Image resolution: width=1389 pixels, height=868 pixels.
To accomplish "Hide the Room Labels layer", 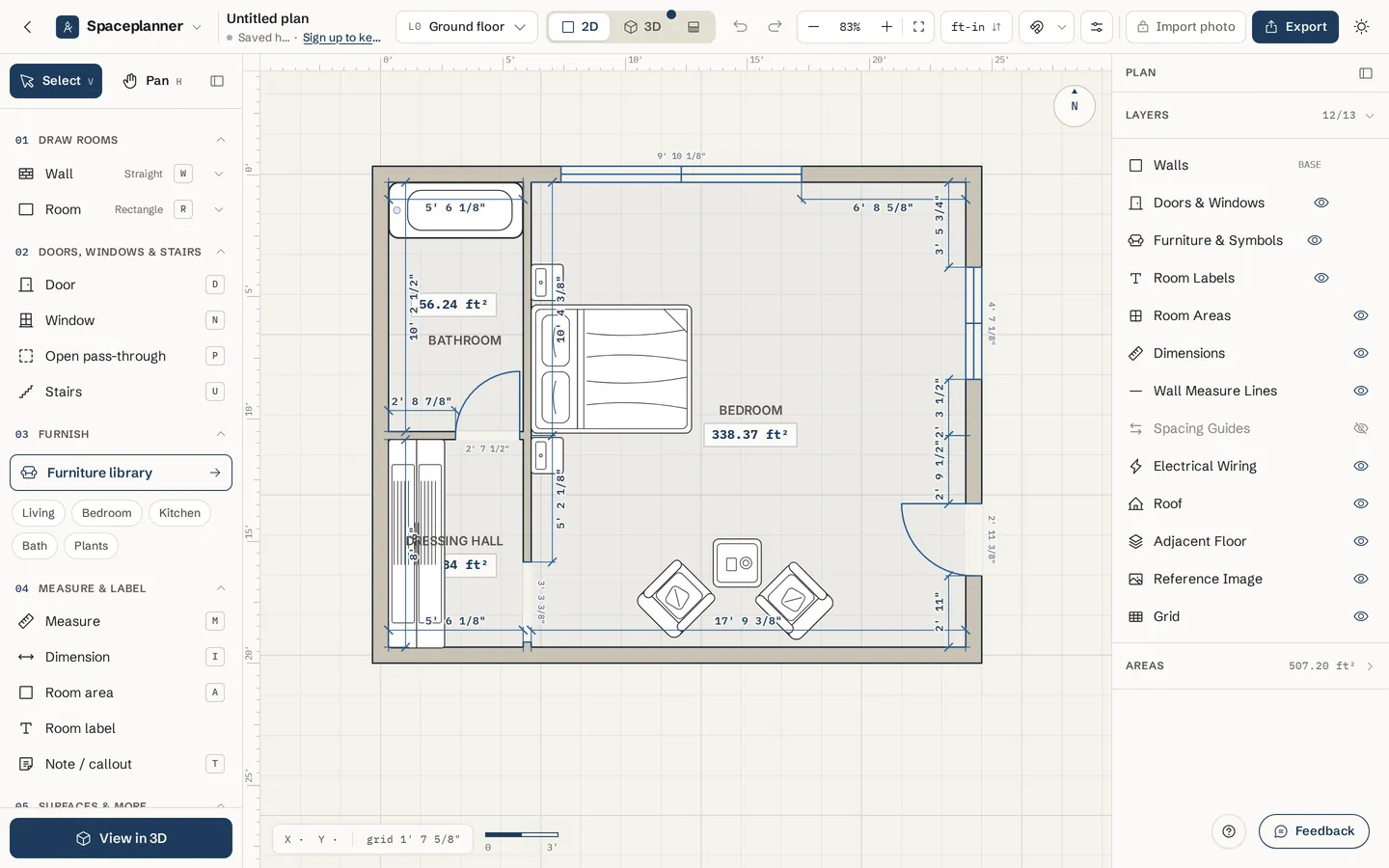I will point(1321,278).
